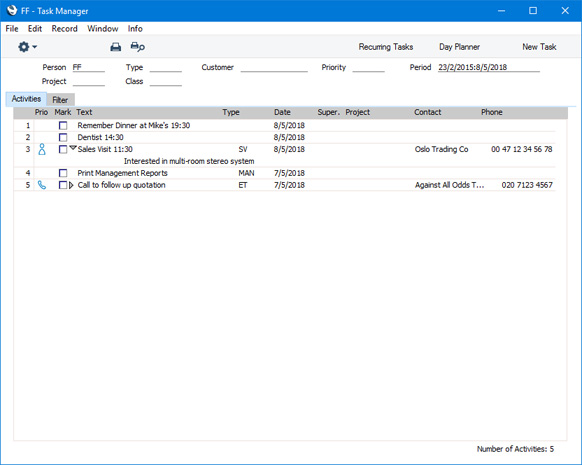Screen dimensions: 582x465
Task: Minimize the Task Manager window
Action: (x=501, y=11)
